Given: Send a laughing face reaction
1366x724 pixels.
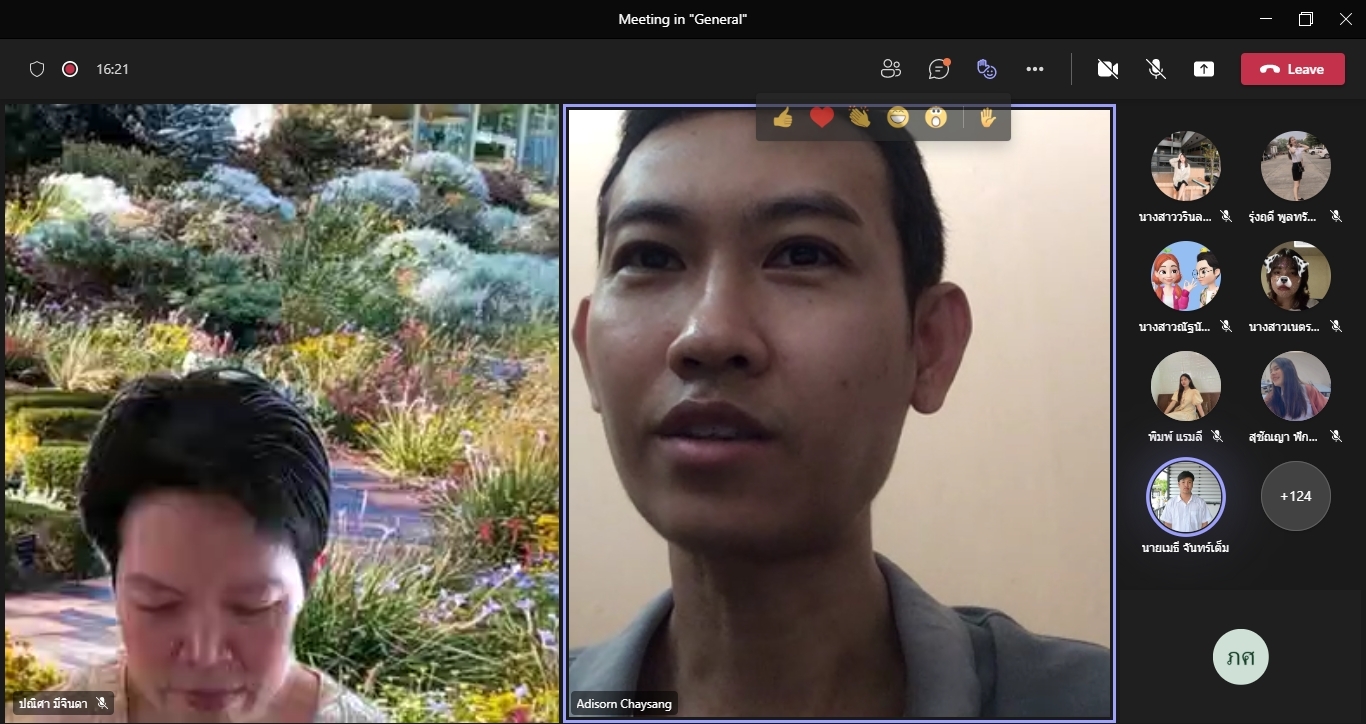Looking at the screenshot, I should click(898, 118).
